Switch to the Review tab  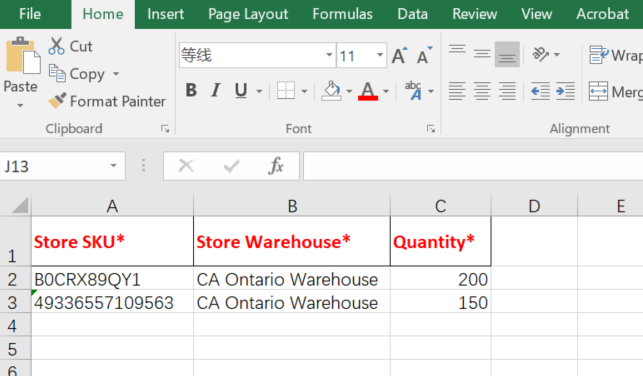pos(474,14)
